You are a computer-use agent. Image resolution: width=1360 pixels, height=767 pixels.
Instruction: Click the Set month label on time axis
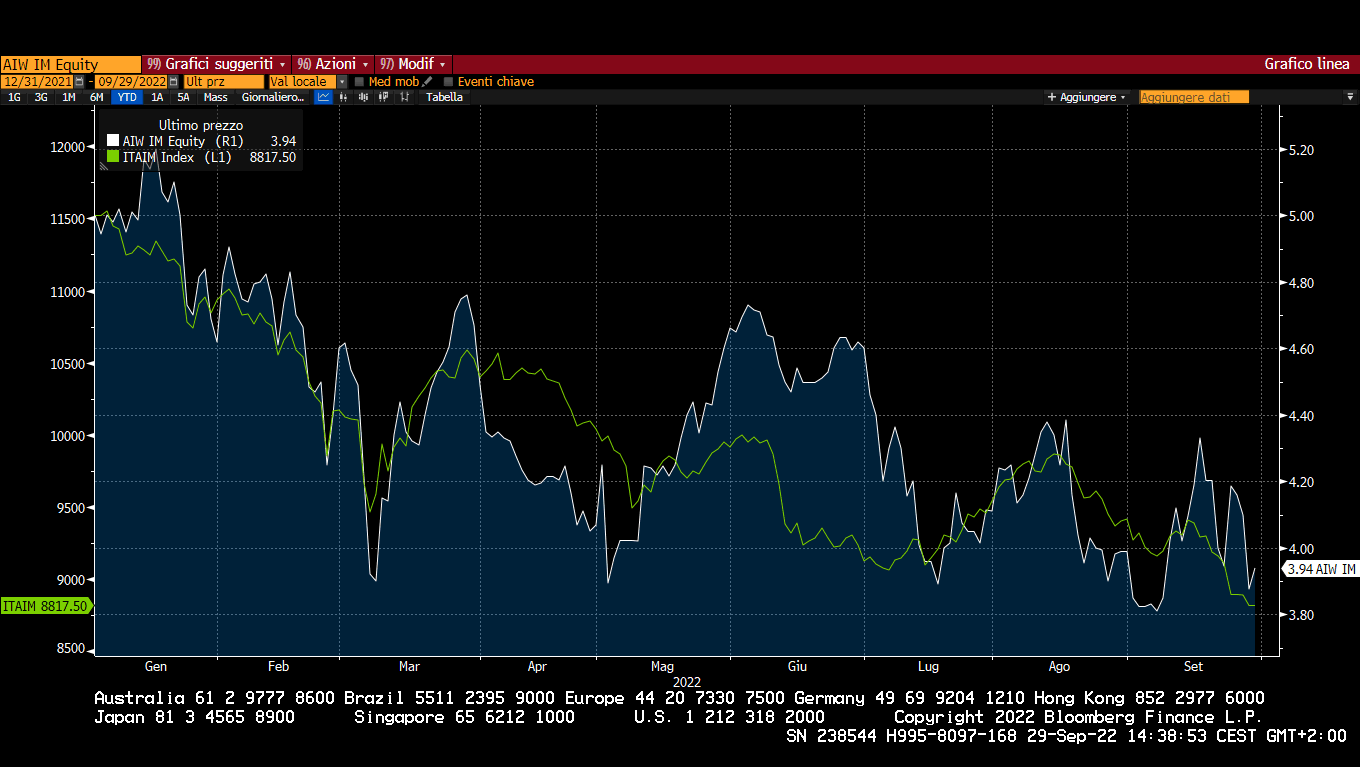pyautogui.click(x=1193, y=666)
